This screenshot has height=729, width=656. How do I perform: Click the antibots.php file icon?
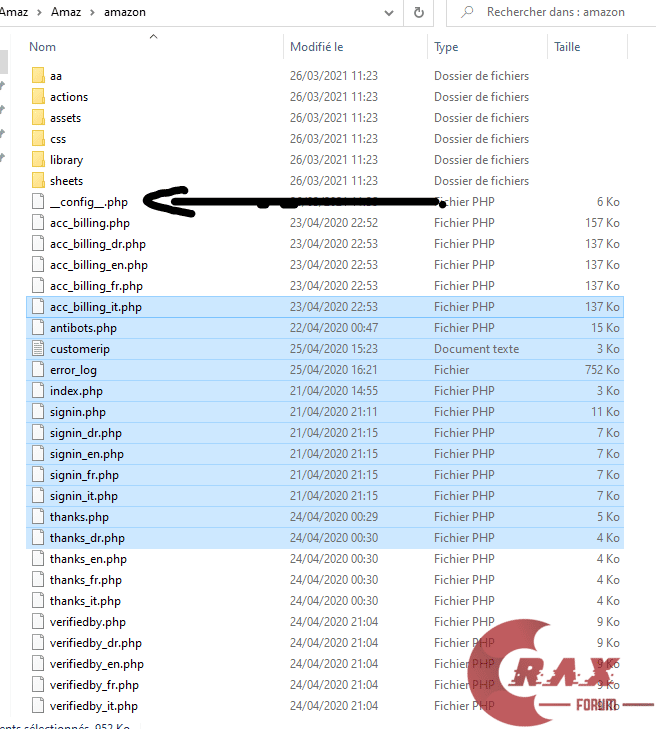(38, 327)
